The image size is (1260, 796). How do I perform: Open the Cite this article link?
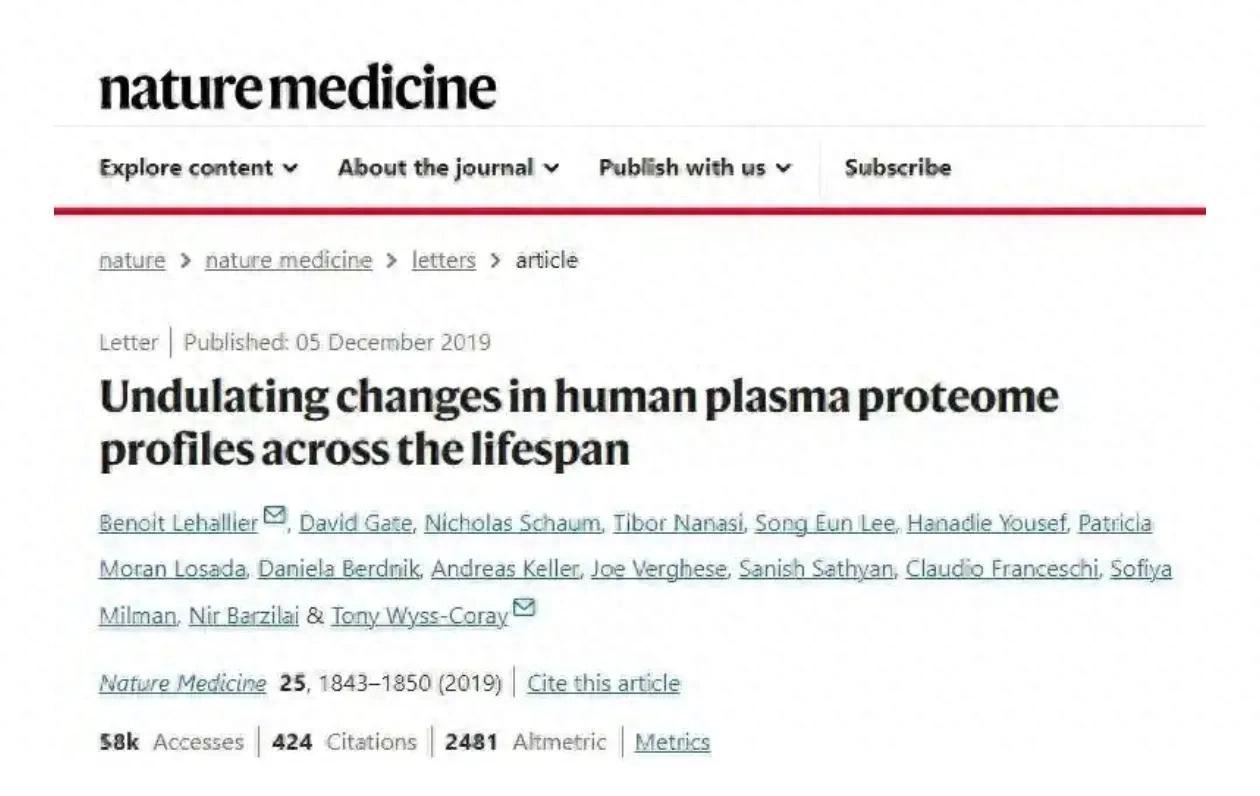[x=603, y=684]
